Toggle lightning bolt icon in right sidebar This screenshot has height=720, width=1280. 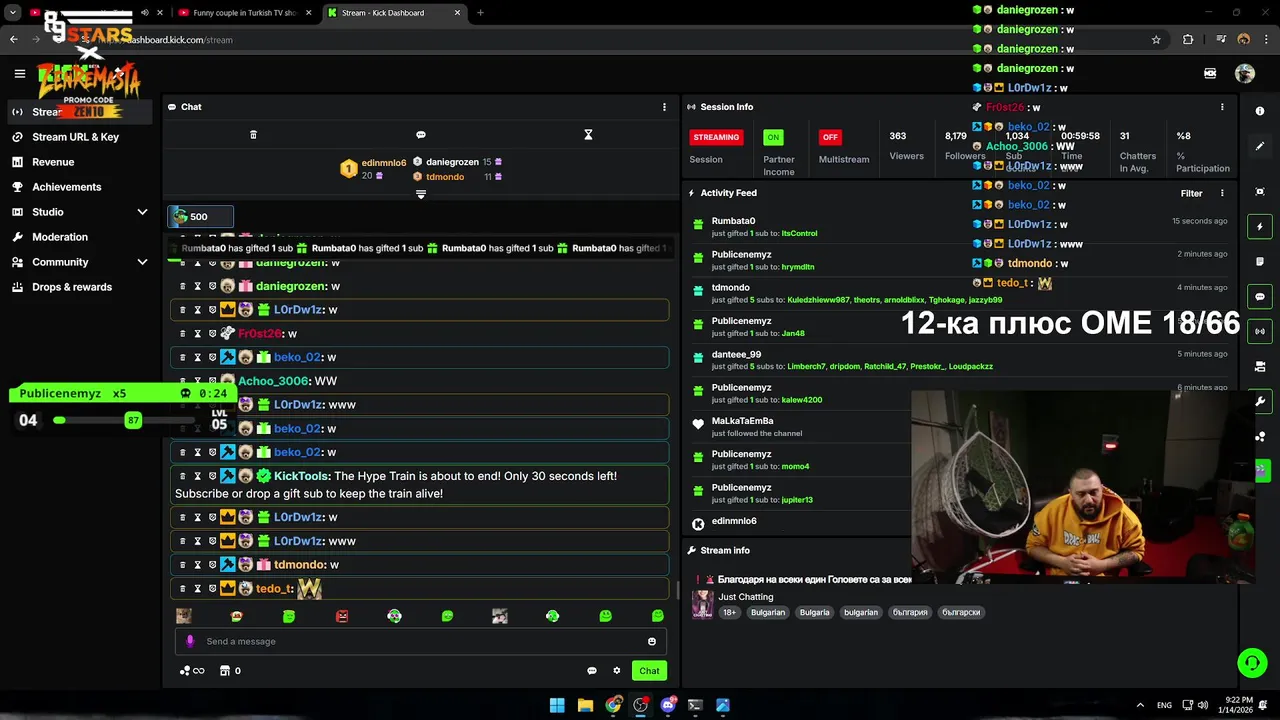pos(1260,227)
